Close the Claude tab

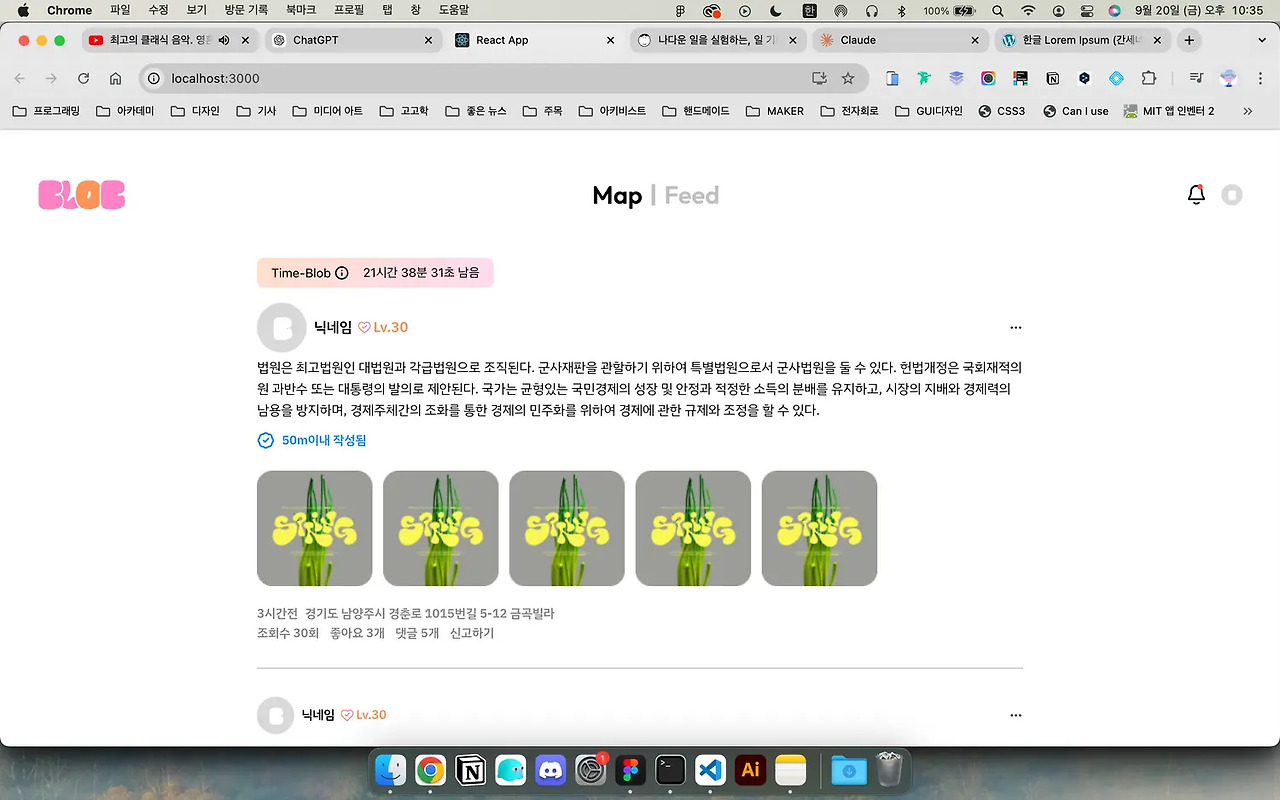975,40
